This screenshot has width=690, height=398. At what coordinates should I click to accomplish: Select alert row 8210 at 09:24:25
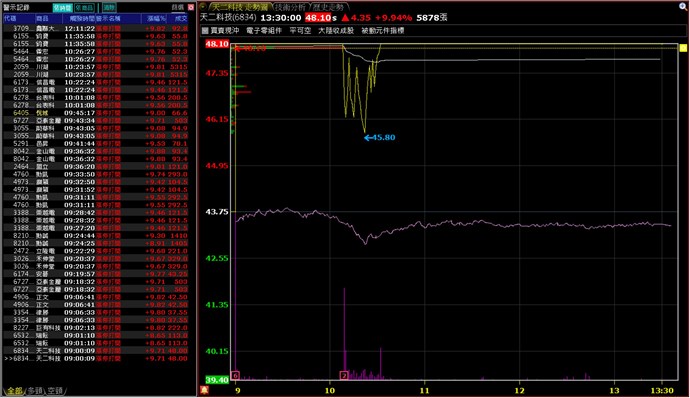click(x=95, y=243)
